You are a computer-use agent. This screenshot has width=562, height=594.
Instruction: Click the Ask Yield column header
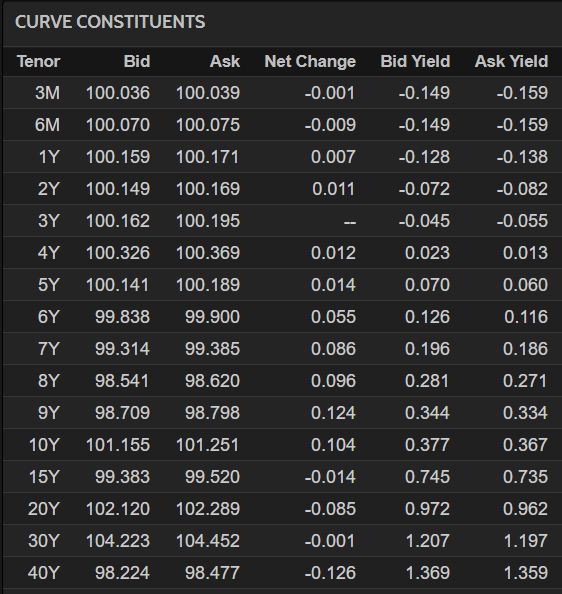pos(511,61)
